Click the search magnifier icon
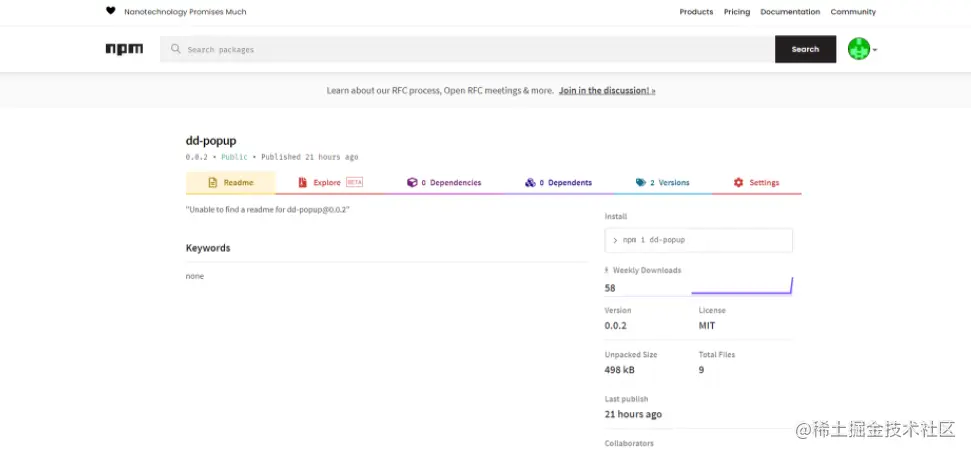 coord(176,49)
